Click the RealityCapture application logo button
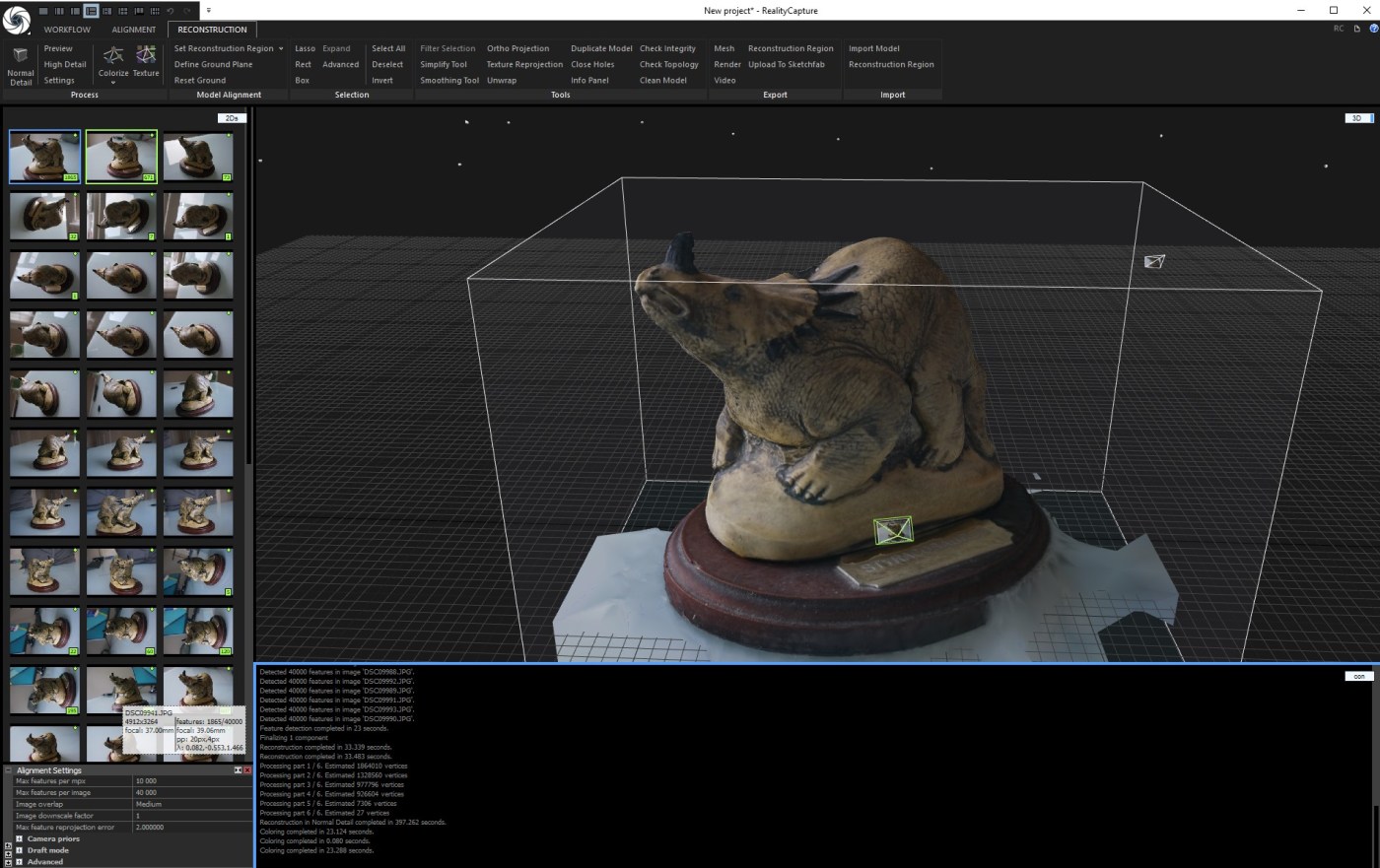The height and width of the screenshot is (868, 1380). click(17, 19)
